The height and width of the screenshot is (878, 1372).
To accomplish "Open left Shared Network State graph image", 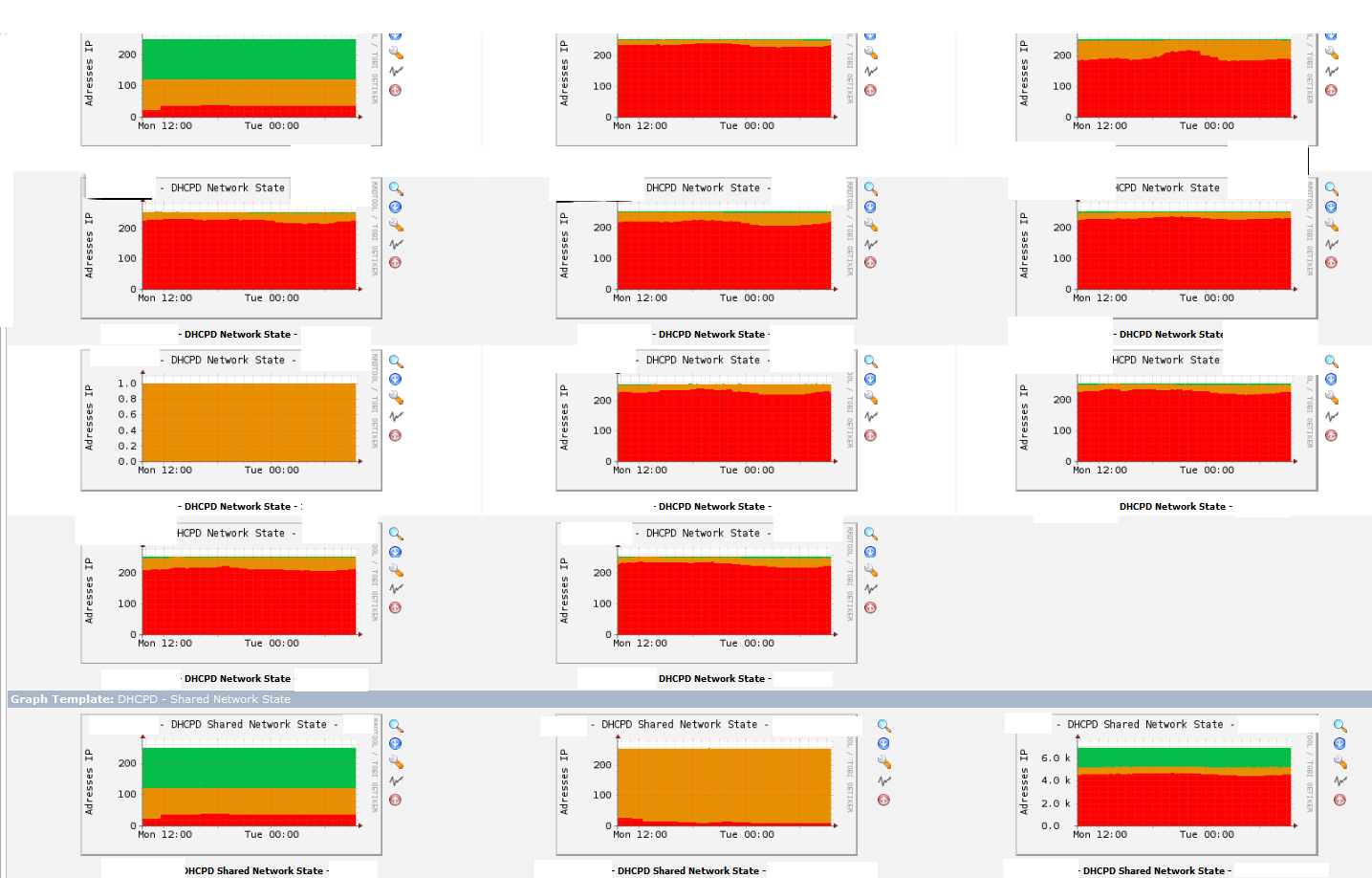I will pyautogui.click(x=231, y=784).
